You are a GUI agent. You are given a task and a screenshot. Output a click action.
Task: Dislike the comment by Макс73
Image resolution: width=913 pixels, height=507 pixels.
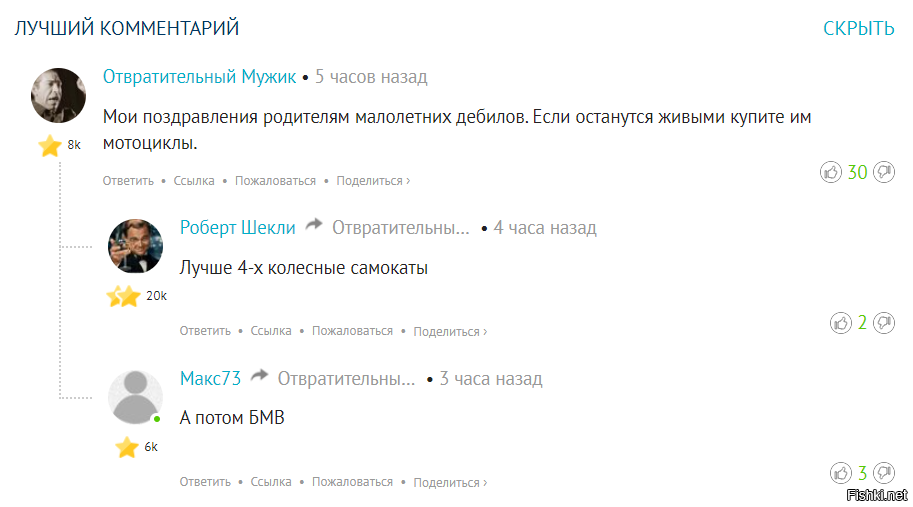tap(884, 473)
